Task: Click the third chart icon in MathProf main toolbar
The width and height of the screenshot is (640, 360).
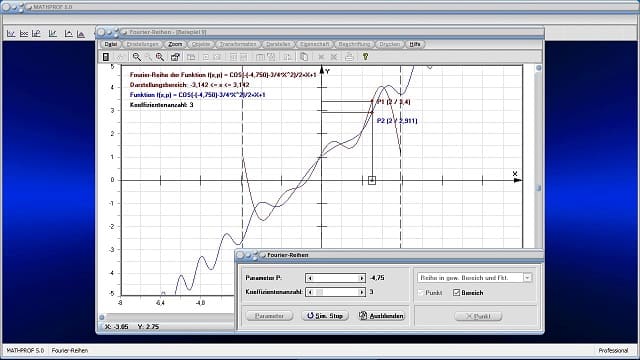Action: (36, 33)
